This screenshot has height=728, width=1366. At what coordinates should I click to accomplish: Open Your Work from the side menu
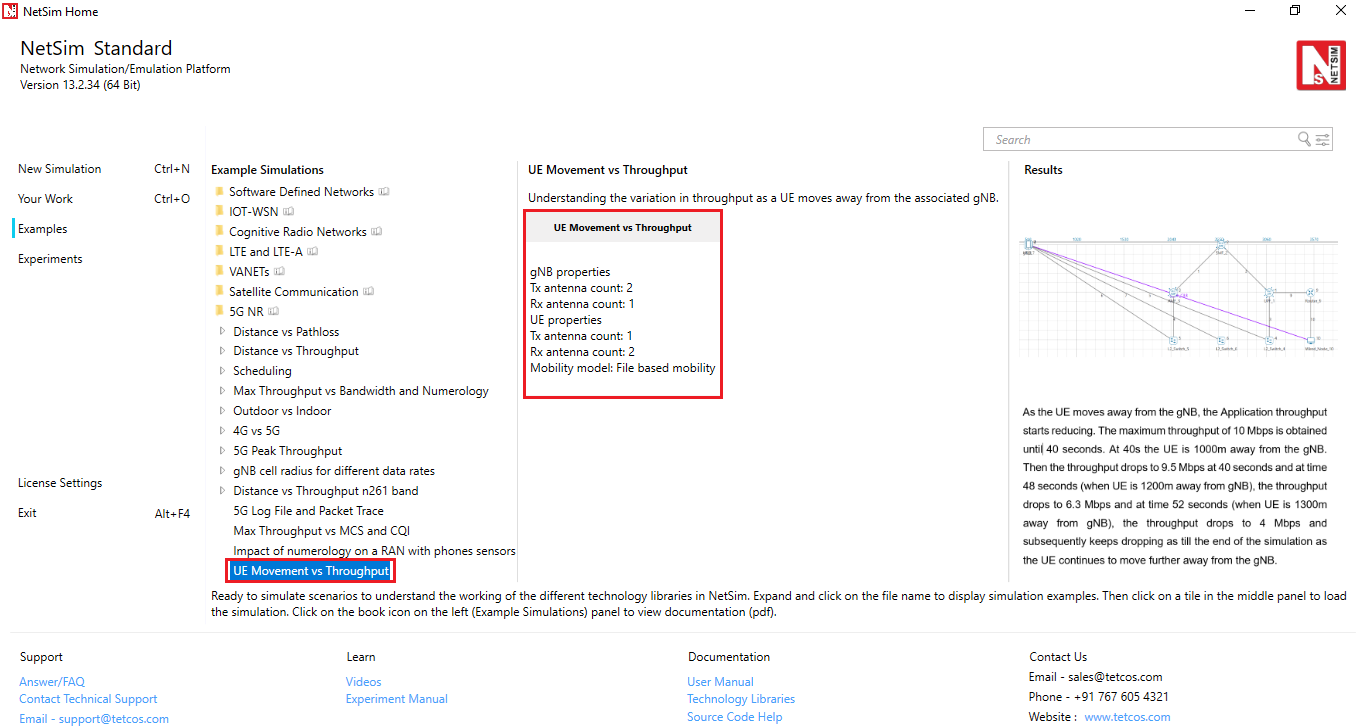tap(45, 199)
